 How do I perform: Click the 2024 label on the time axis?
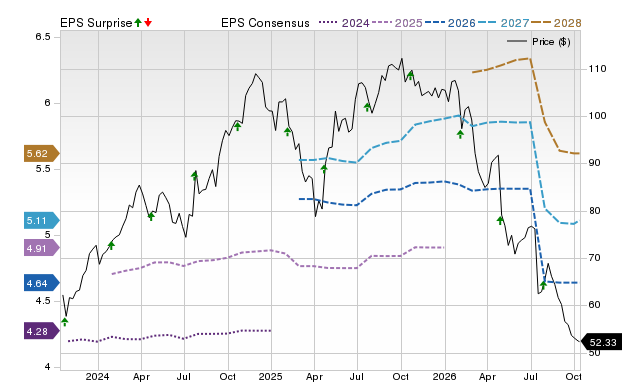[97, 376]
